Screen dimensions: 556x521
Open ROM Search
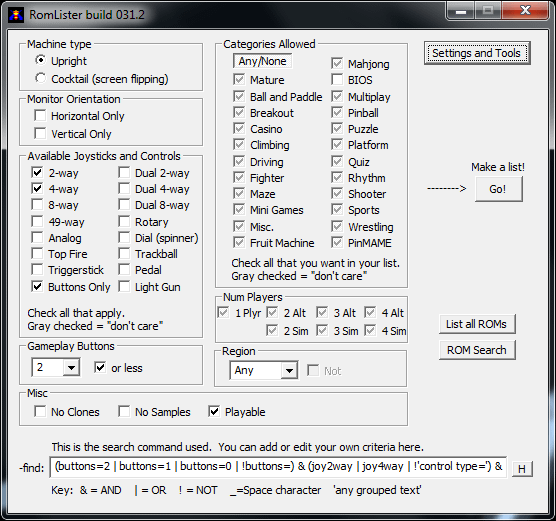coord(477,350)
